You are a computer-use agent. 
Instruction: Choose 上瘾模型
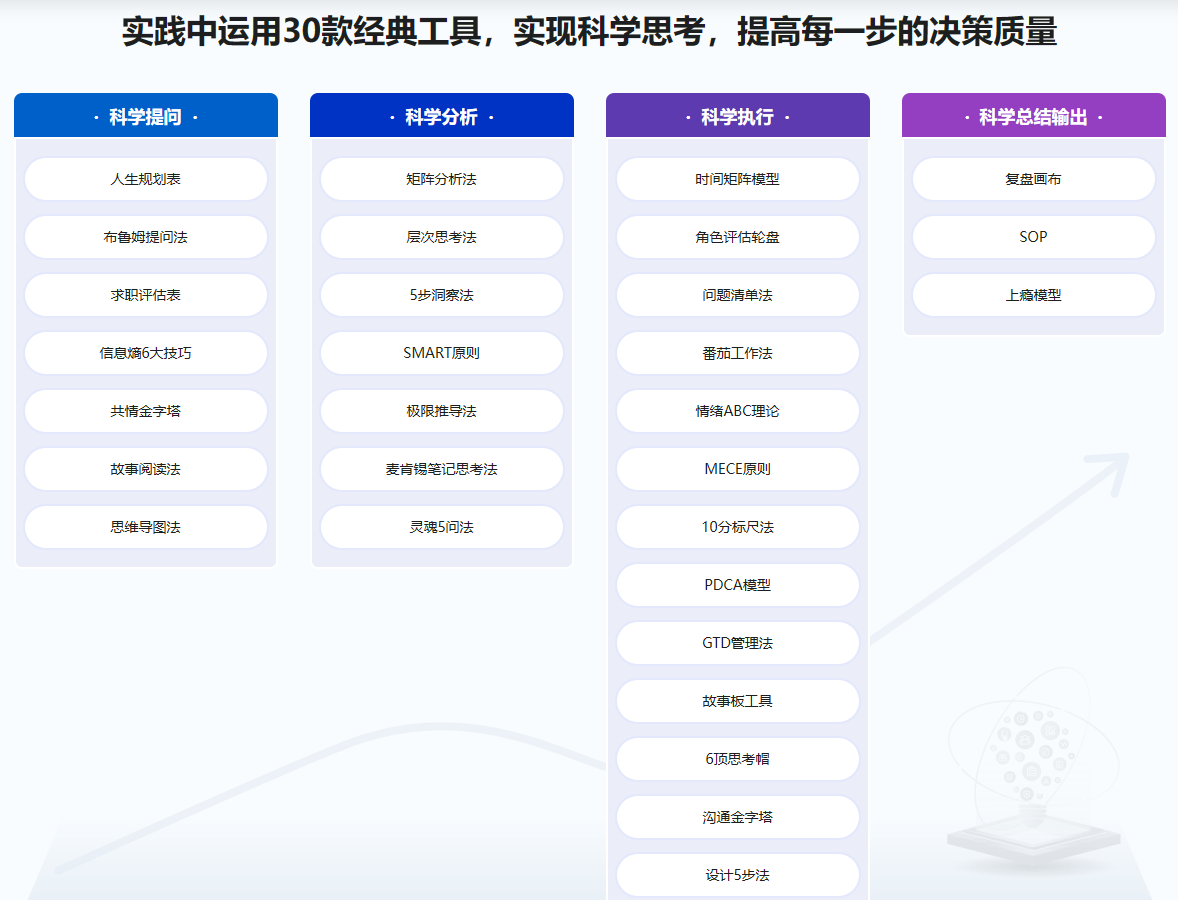(x=1034, y=294)
